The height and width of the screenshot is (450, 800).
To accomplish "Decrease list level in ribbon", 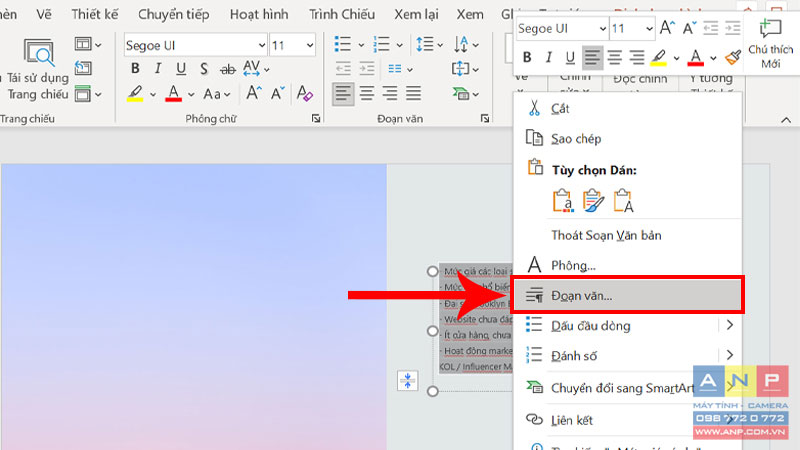I will (343, 68).
